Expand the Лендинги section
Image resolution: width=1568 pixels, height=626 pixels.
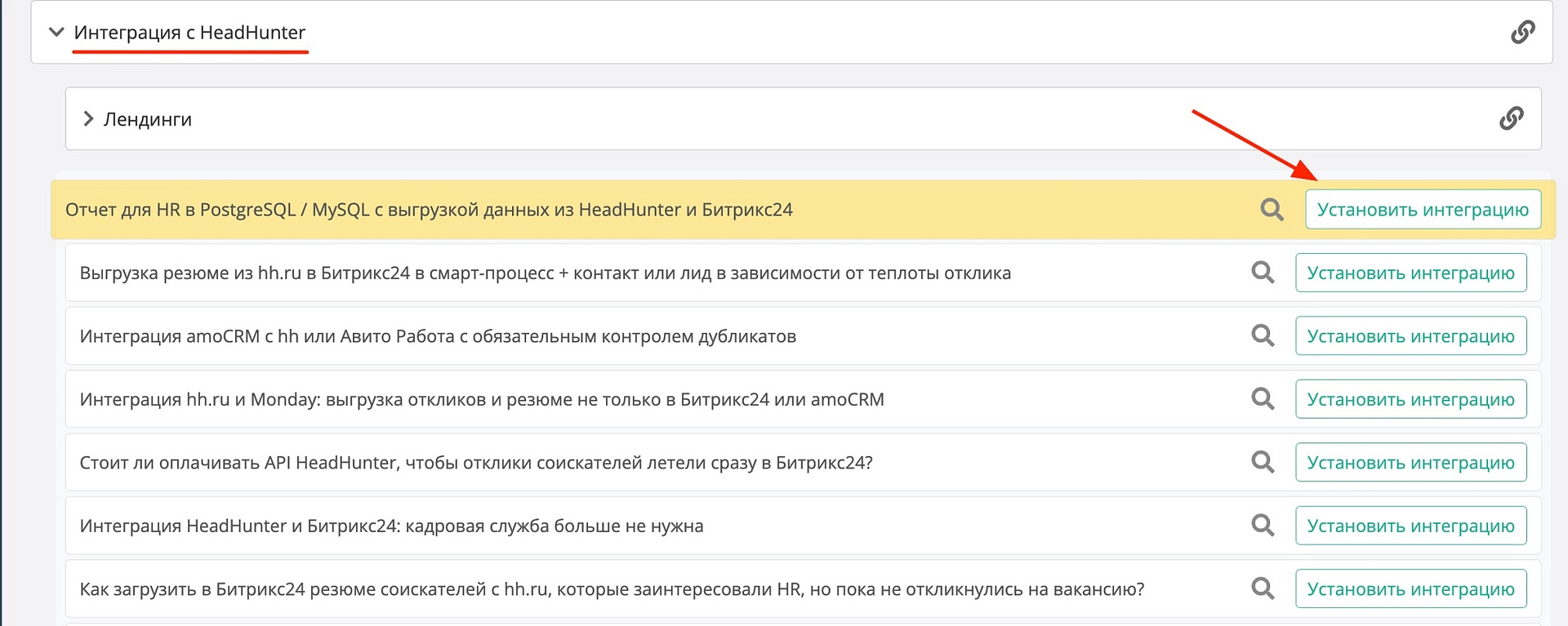[88, 119]
